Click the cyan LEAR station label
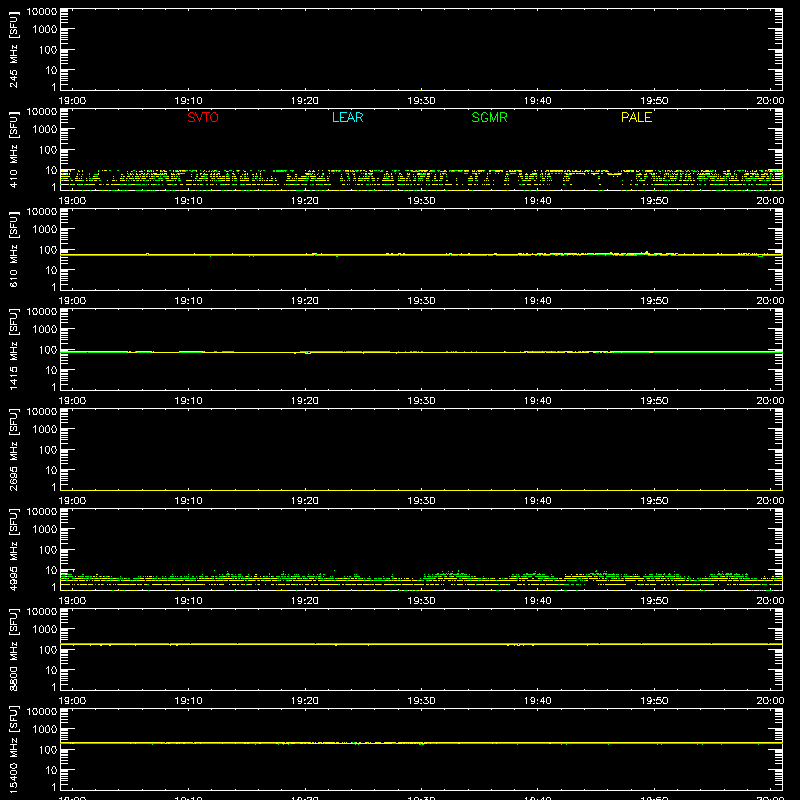The height and width of the screenshot is (800, 800). pos(347,117)
